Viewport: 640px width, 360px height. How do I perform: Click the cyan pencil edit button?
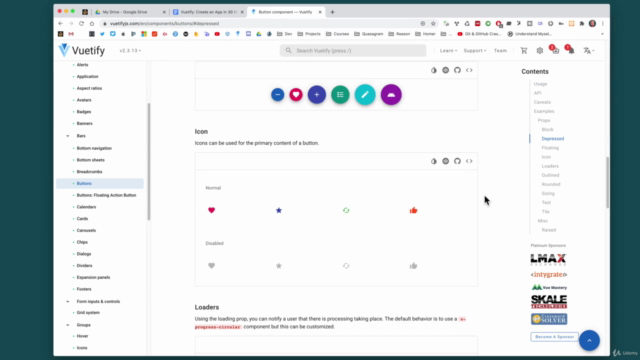(365, 95)
